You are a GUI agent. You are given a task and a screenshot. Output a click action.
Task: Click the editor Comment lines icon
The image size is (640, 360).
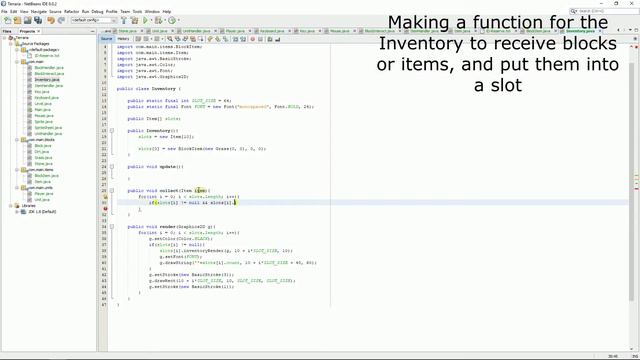click(x=270, y=39)
